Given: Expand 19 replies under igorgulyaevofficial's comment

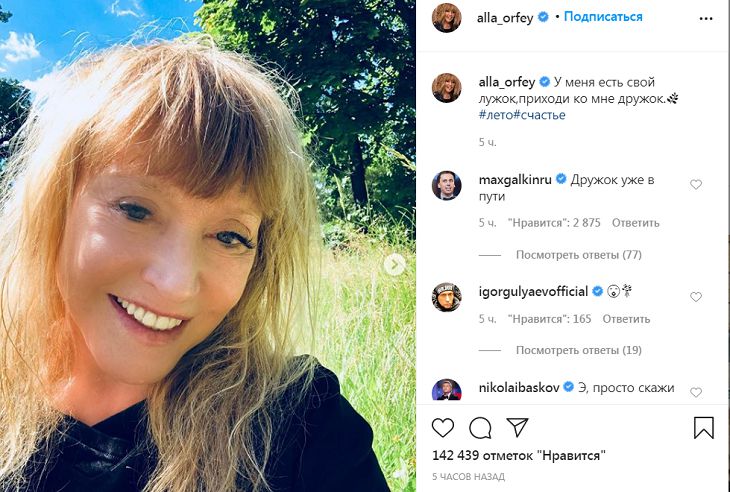Looking at the screenshot, I should (x=578, y=351).
